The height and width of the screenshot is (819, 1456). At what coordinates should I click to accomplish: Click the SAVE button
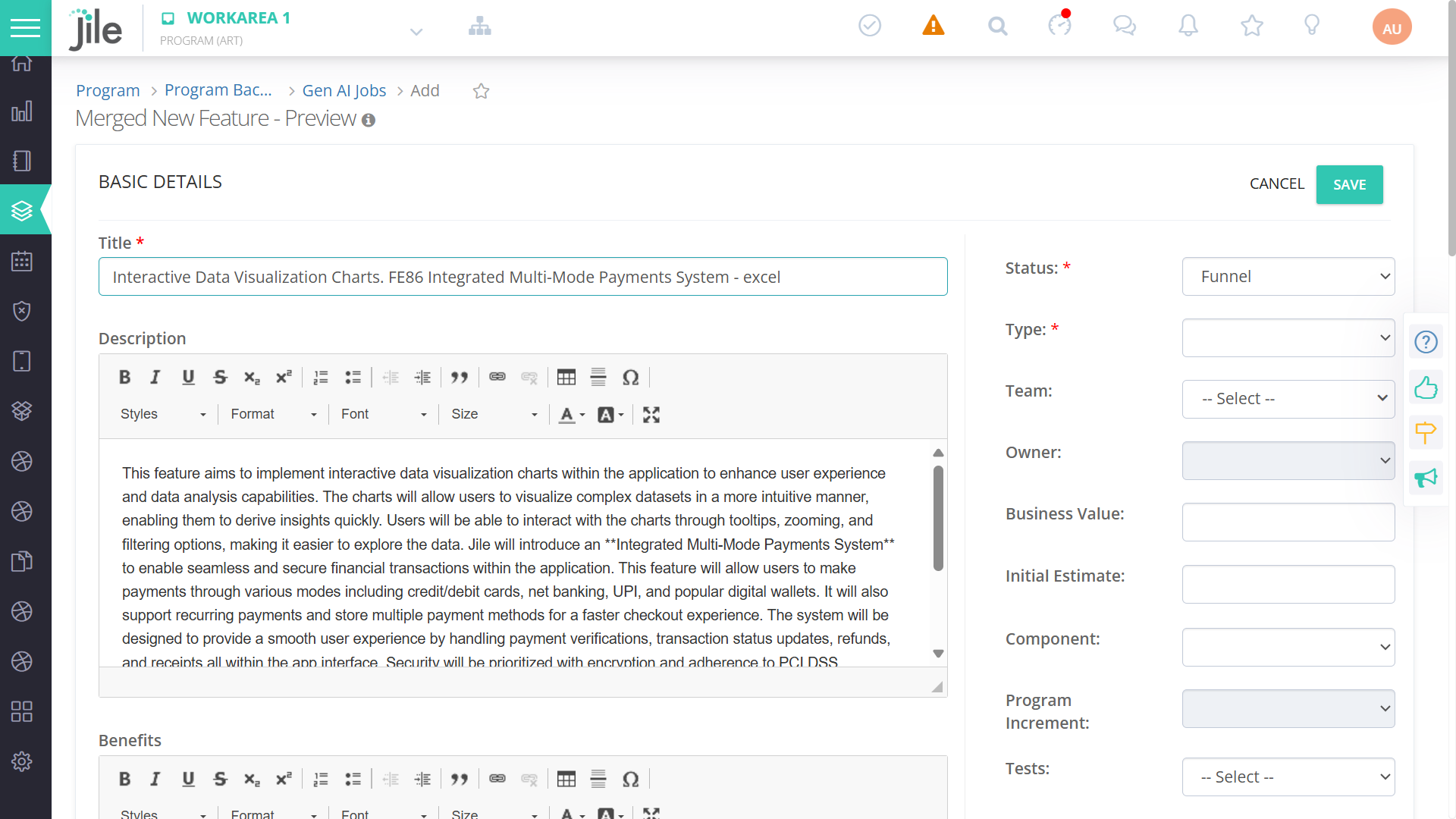coord(1349,184)
